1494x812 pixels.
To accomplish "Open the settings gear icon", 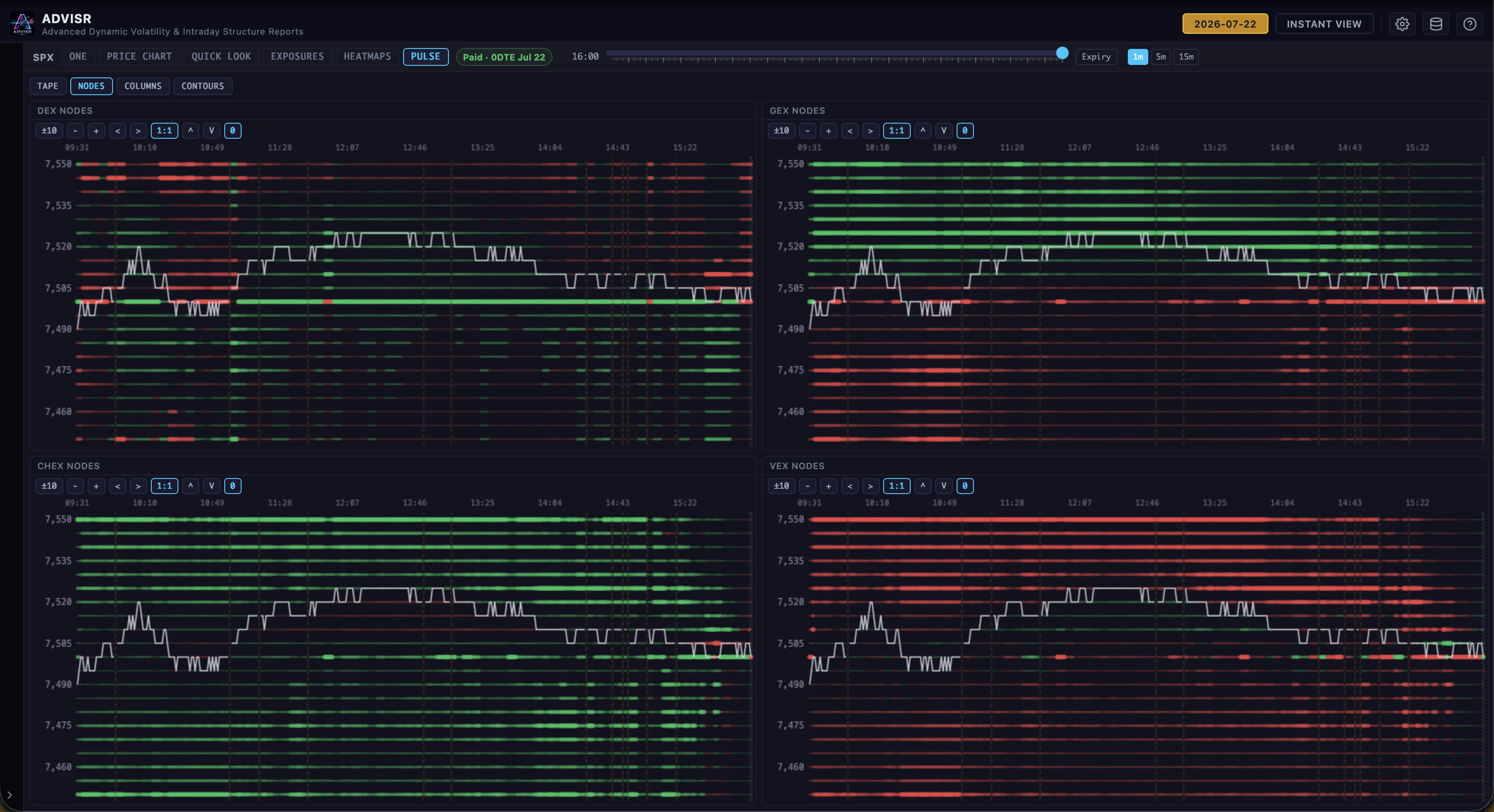I will tap(1402, 24).
